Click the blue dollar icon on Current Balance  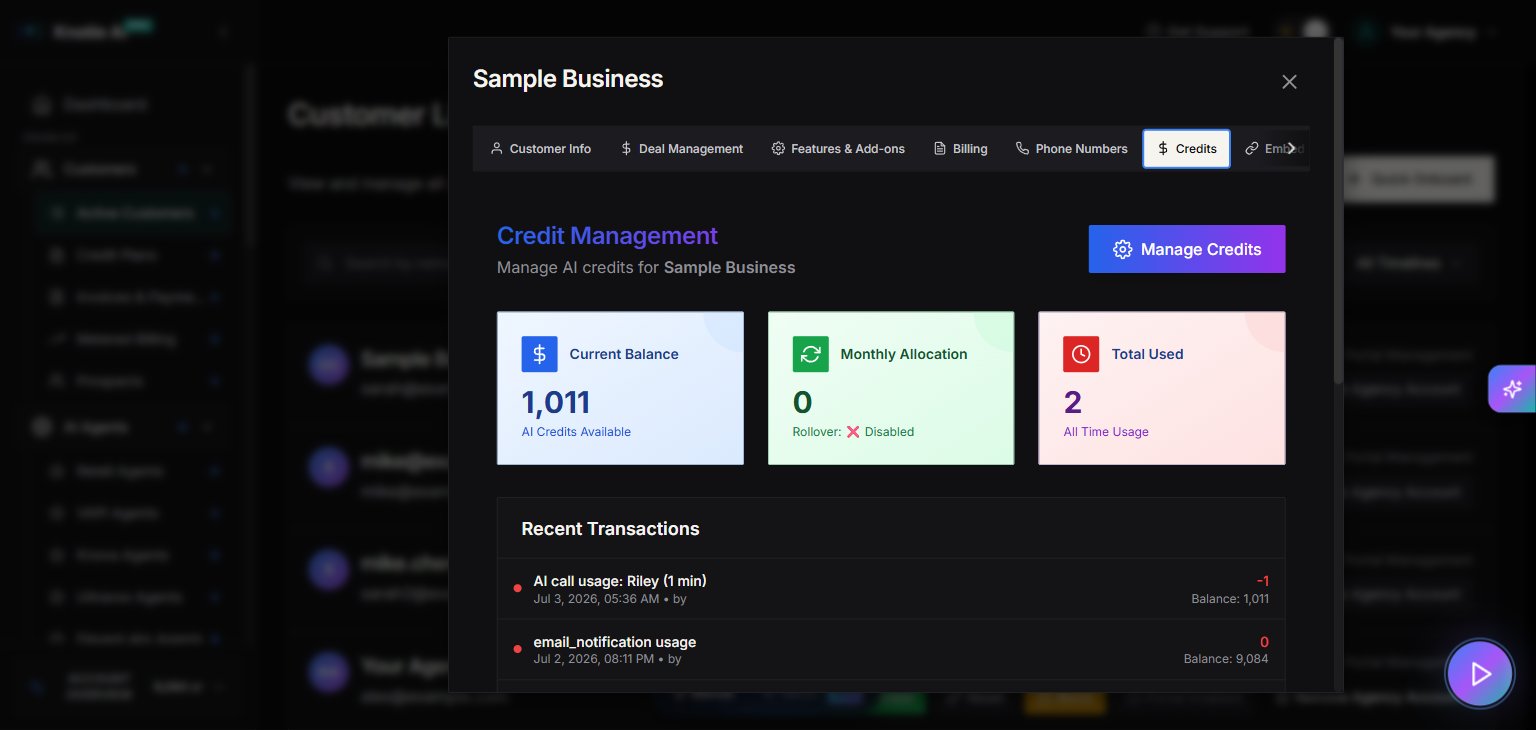coord(539,354)
